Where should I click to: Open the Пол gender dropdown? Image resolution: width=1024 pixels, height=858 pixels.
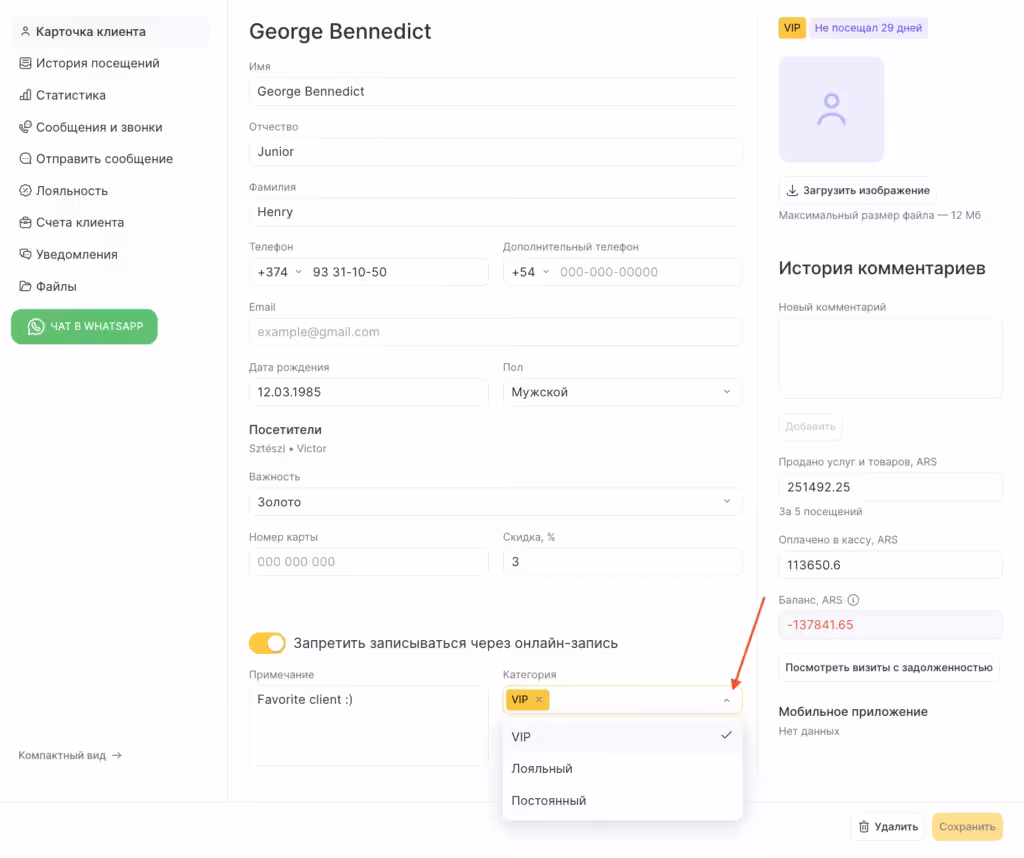[x=622, y=392]
